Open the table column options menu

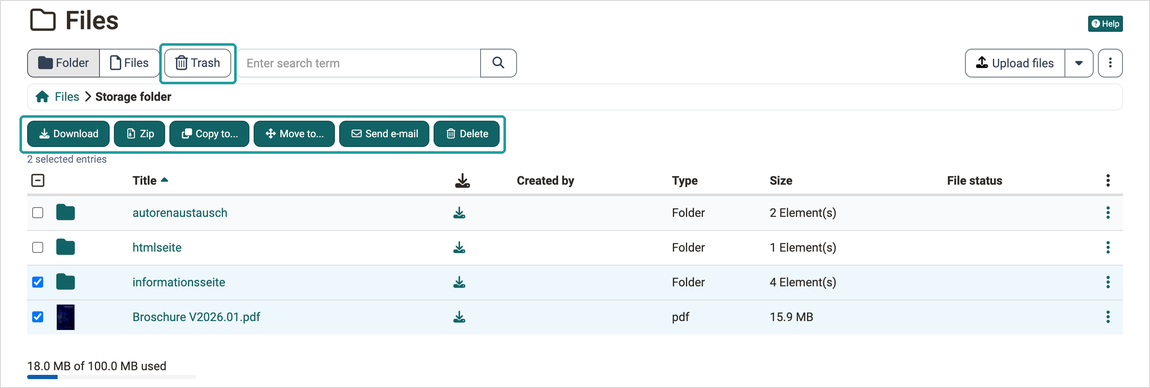(x=1107, y=180)
